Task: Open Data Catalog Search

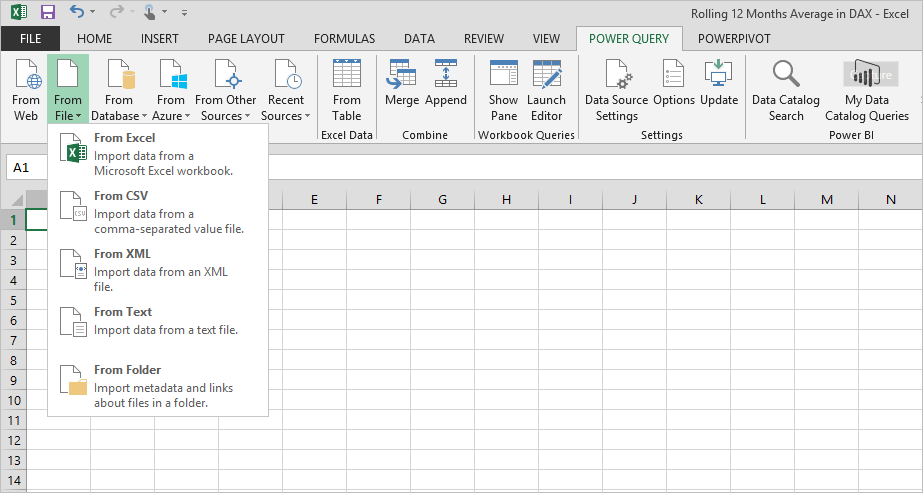Action: click(786, 90)
